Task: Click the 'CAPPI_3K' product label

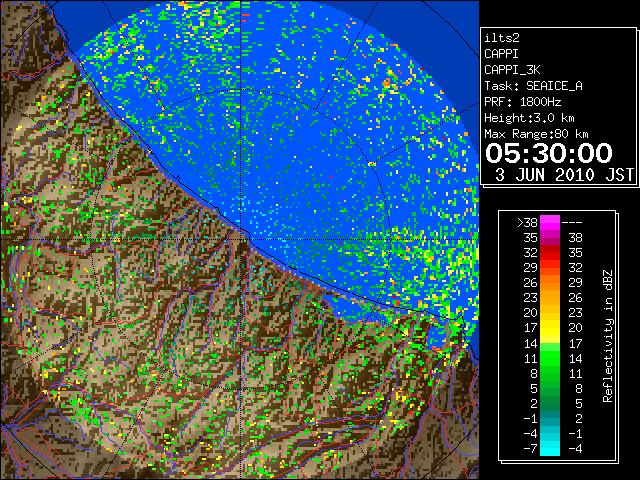Action: pyautogui.click(x=512, y=70)
